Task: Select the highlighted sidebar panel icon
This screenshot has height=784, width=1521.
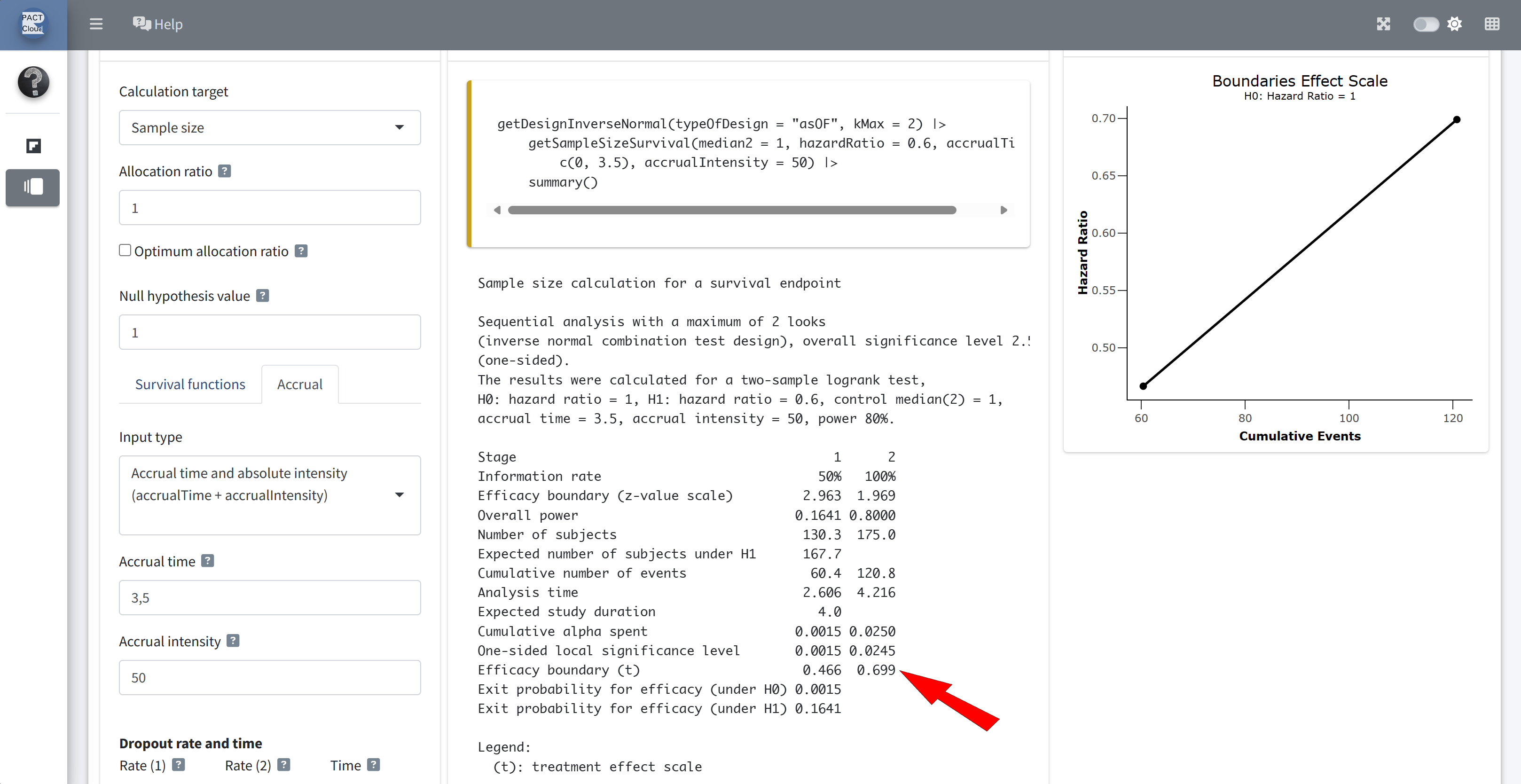Action: (x=33, y=187)
